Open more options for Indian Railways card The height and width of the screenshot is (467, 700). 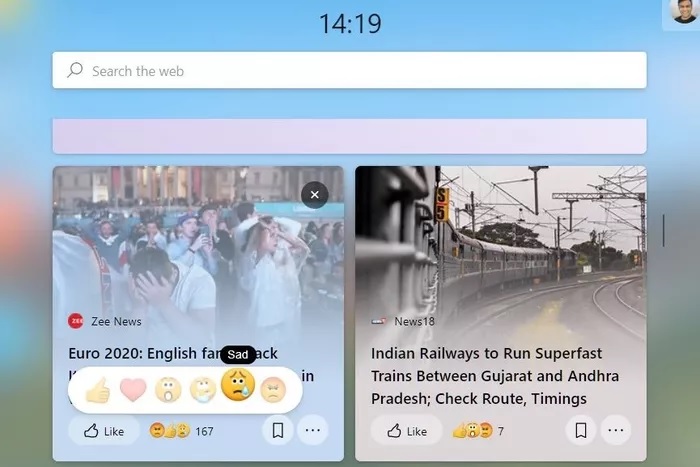615,431
